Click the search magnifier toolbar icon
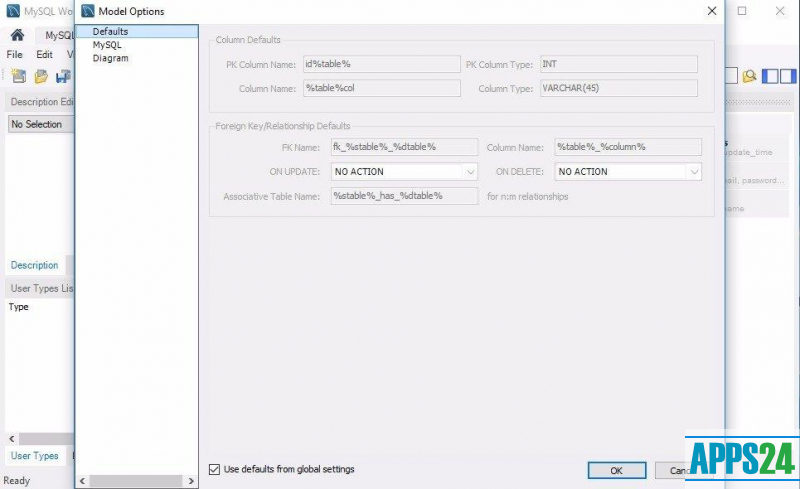Screen dimensions: 800x489 pyautogui.click(x=749, y=76)
